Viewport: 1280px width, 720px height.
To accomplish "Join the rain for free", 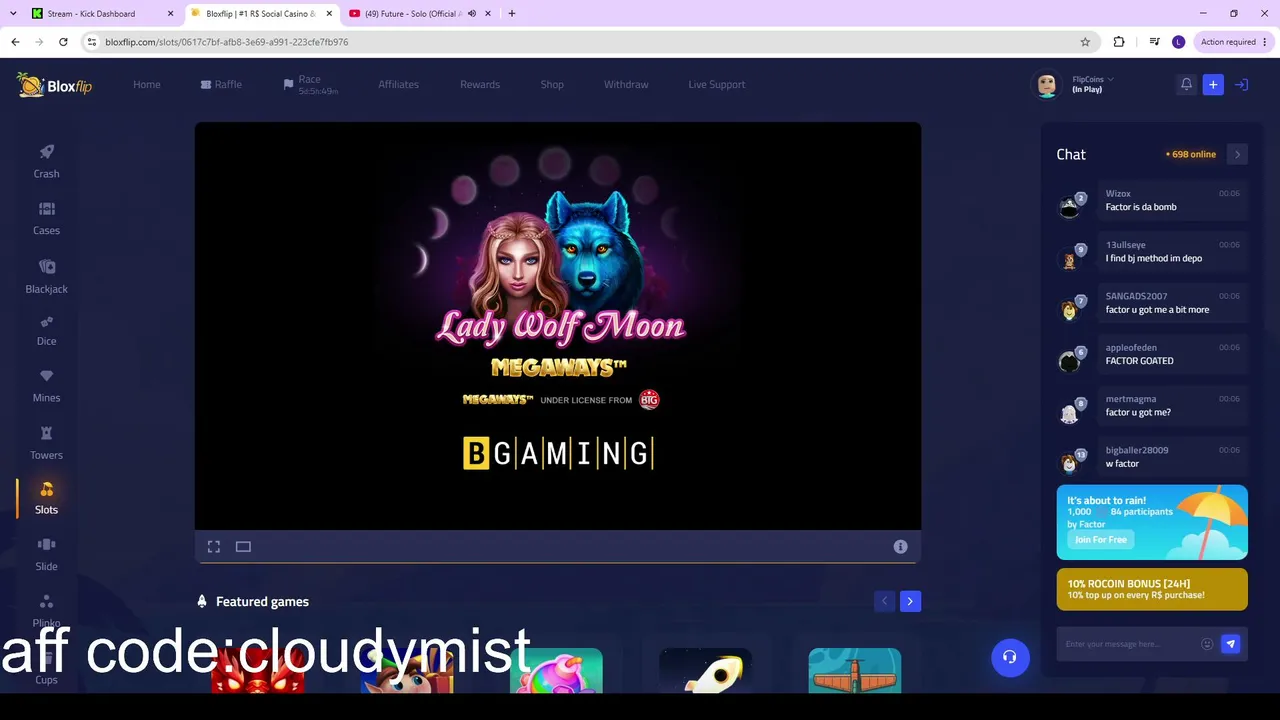I will [x=1100, y=540].
